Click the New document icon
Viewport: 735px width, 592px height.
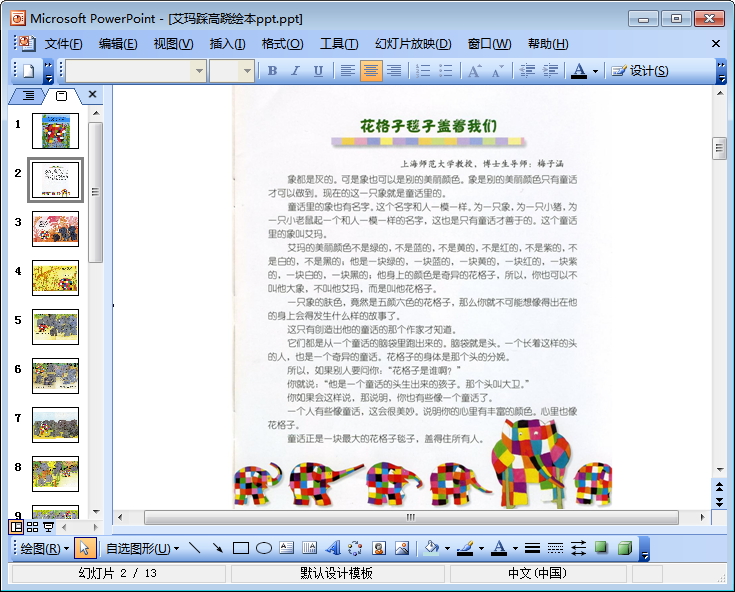coord(29,71)
